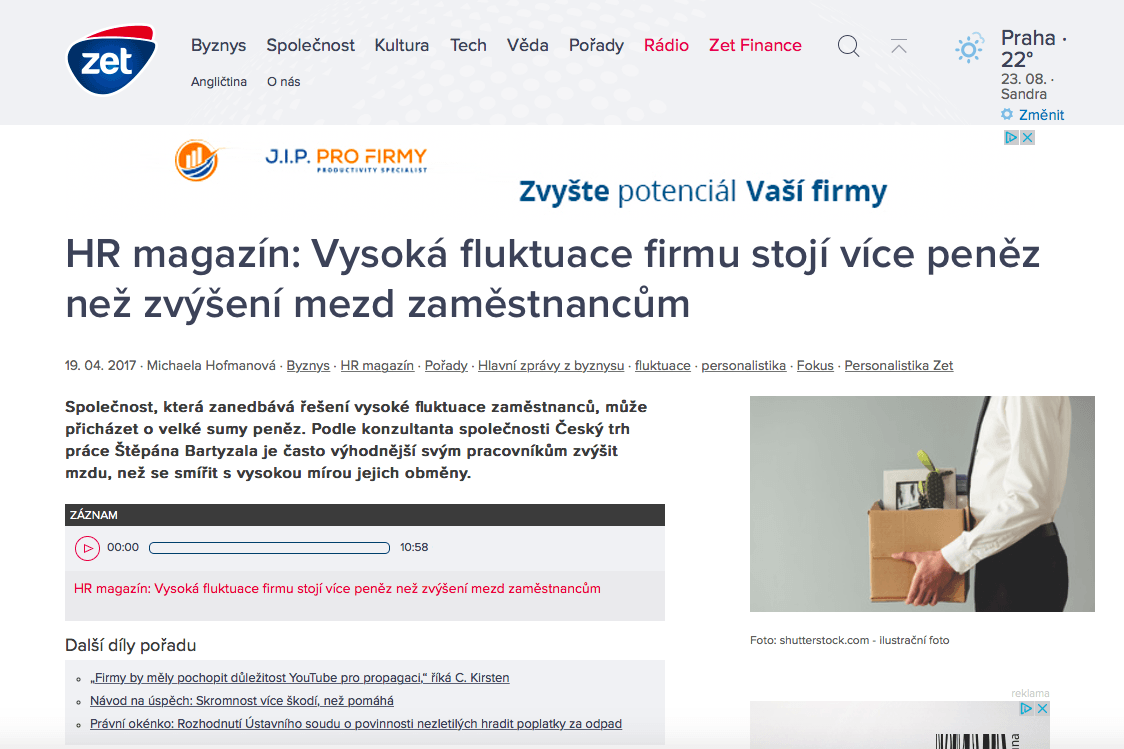Click the gear icon next to Změnit
This screenshot has width=1124, height=749.
[x=1007, y=115]
